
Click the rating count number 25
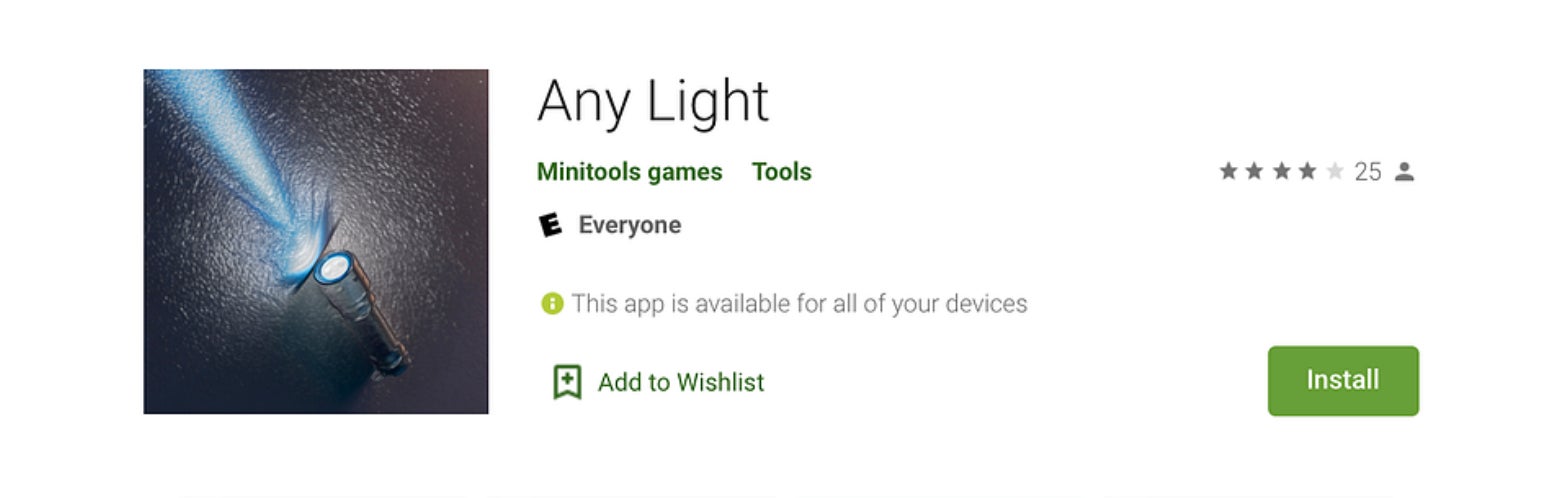click(1367, 172)
